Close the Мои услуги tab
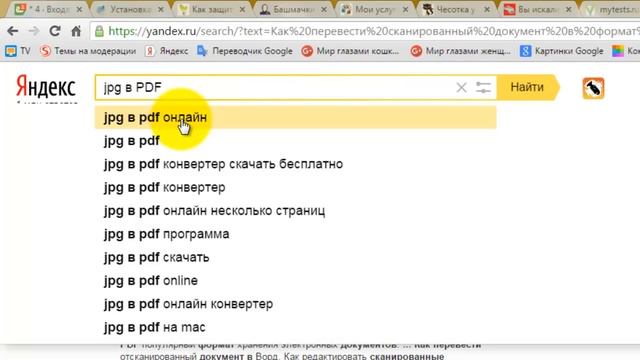 405,9
